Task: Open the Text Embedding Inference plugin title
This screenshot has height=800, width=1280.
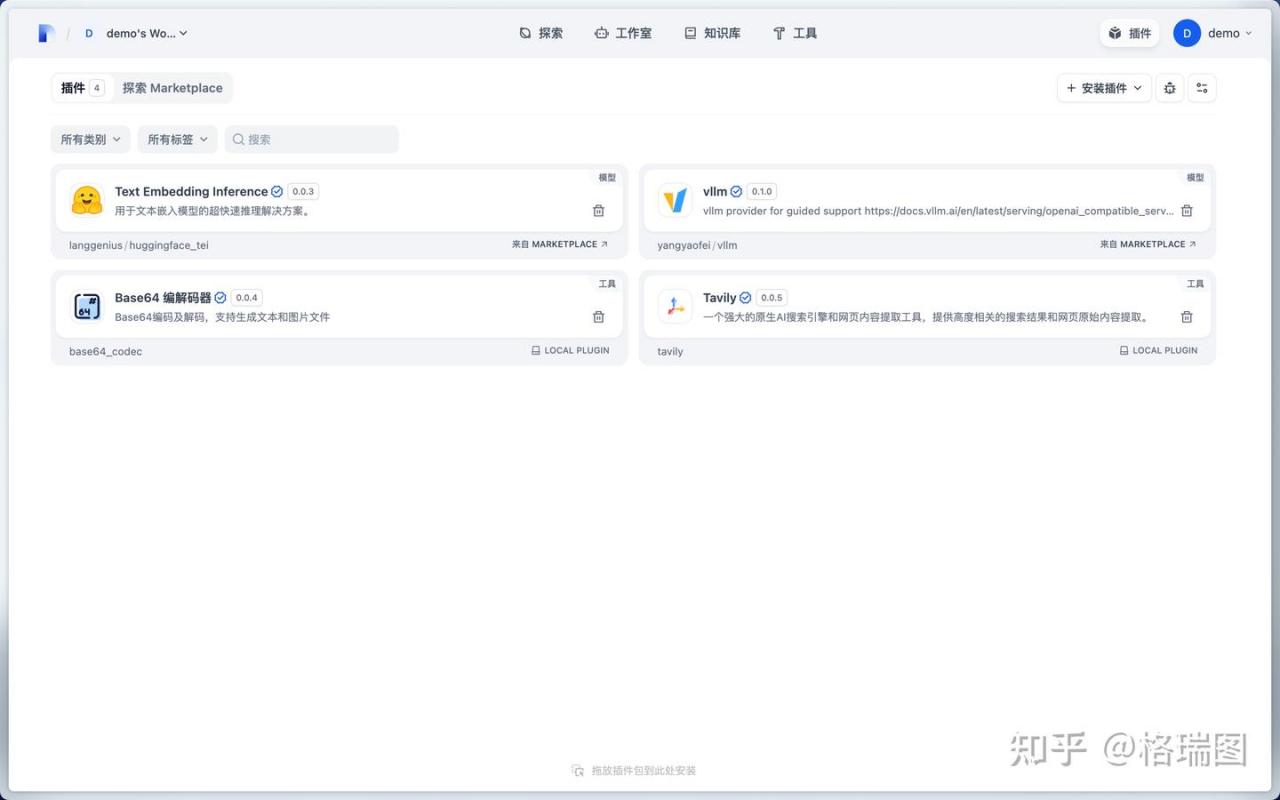Action: 191,191
